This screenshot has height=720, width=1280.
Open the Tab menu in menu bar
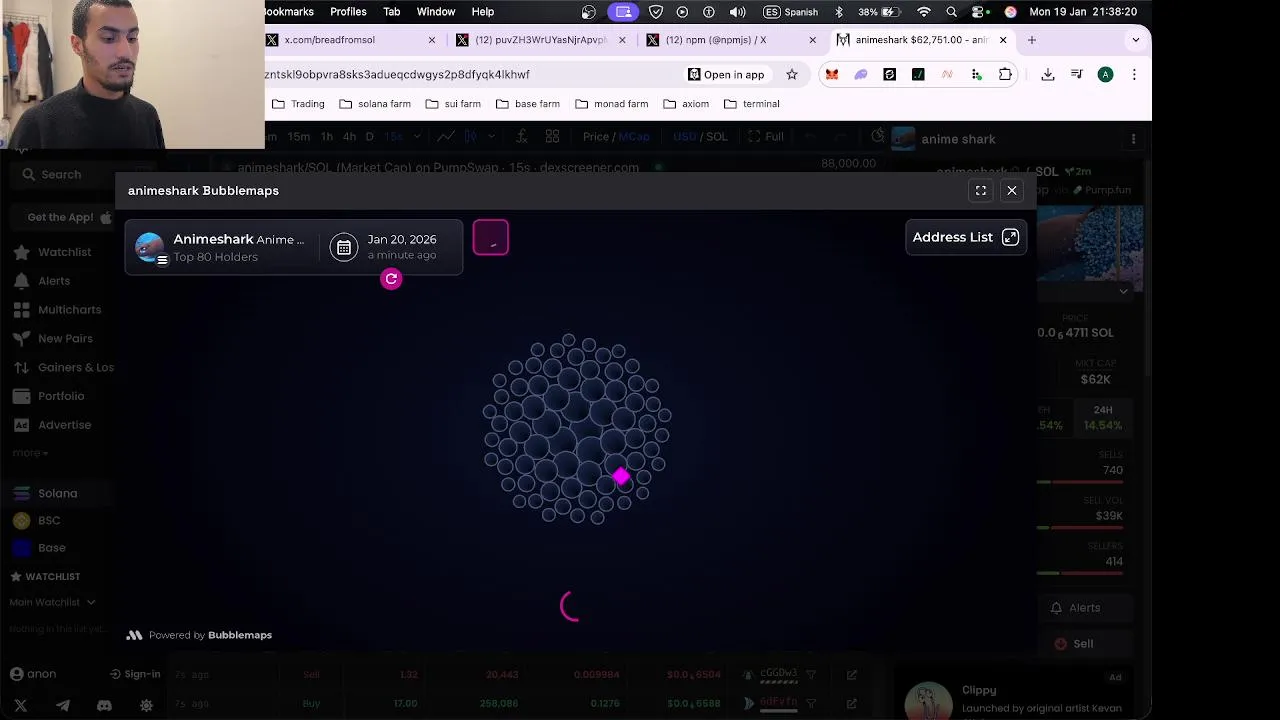pyautogui.click(x=392, y=12)
